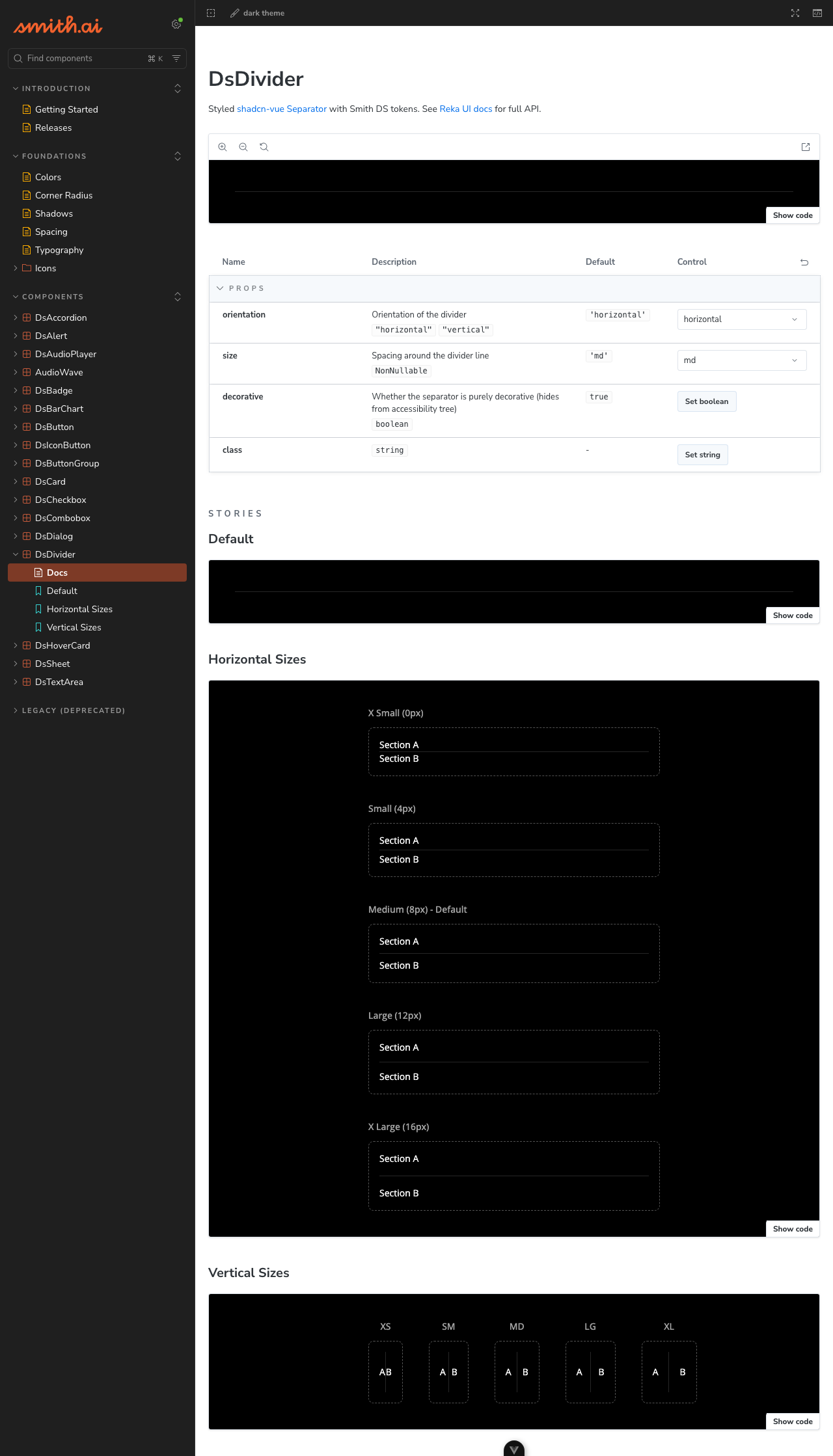Focus the Find components search field
The width and height of the screenshot is (833, 1456).
[97, 59]
